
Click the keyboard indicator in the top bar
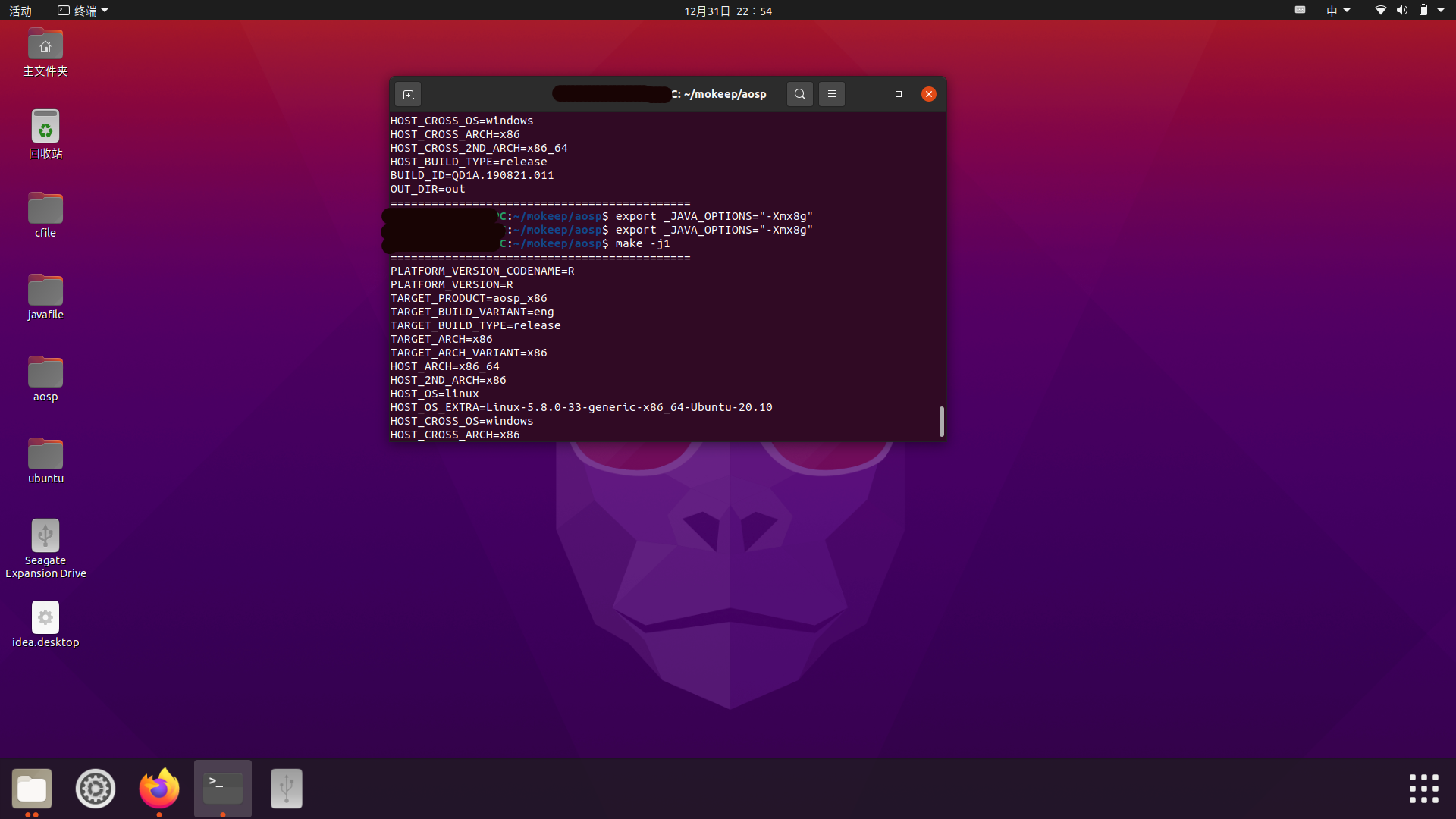coord(1300,10)
